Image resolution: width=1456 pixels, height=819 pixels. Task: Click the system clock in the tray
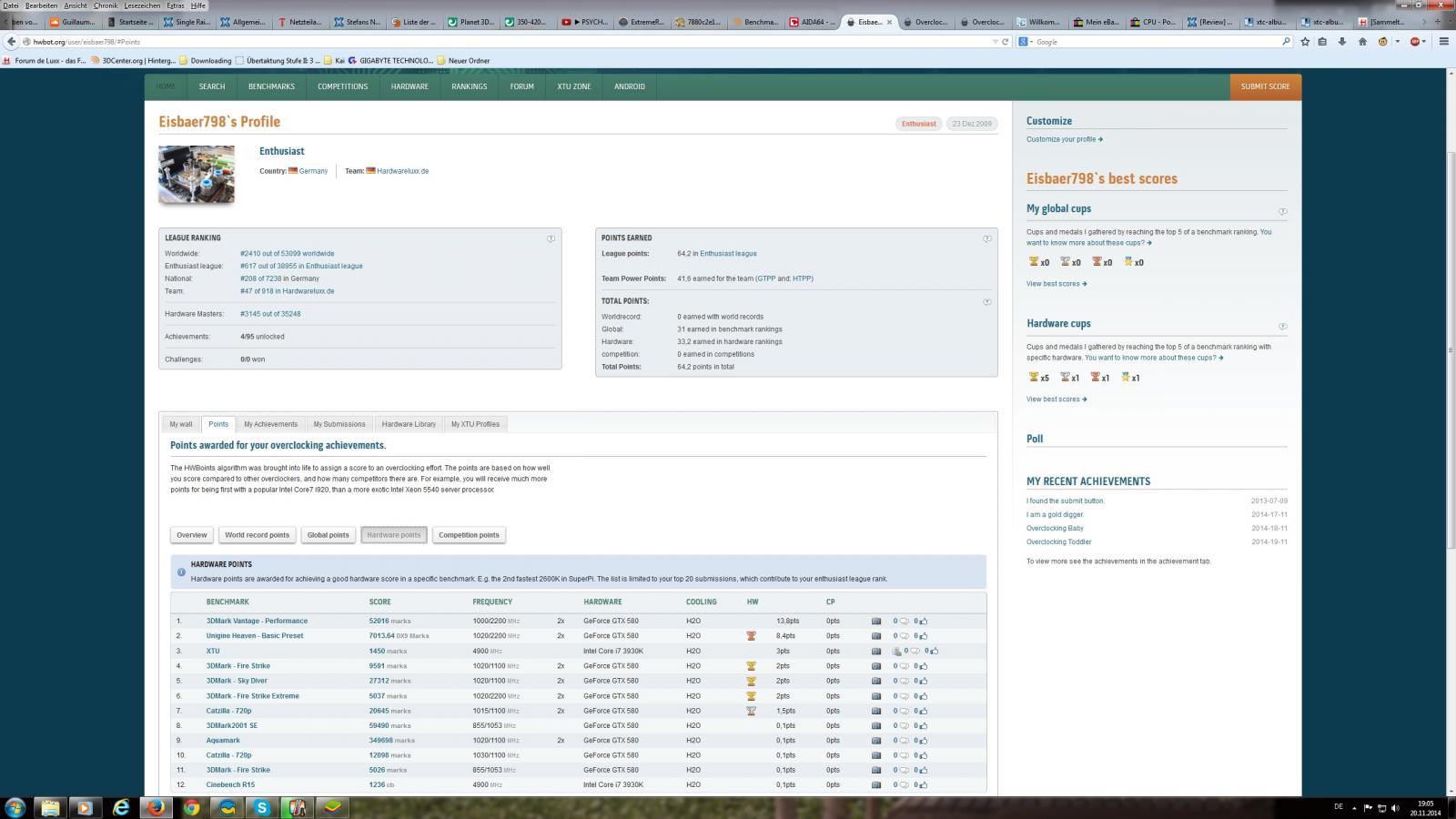coord(1427,808)
